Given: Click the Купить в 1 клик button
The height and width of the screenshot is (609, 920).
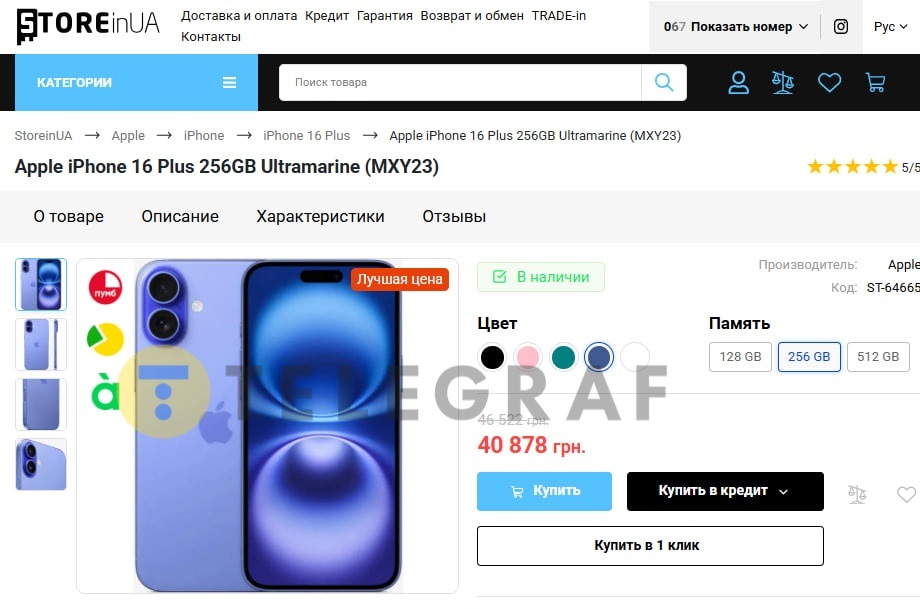Looking at the screenshot, I should click(650, 546).
